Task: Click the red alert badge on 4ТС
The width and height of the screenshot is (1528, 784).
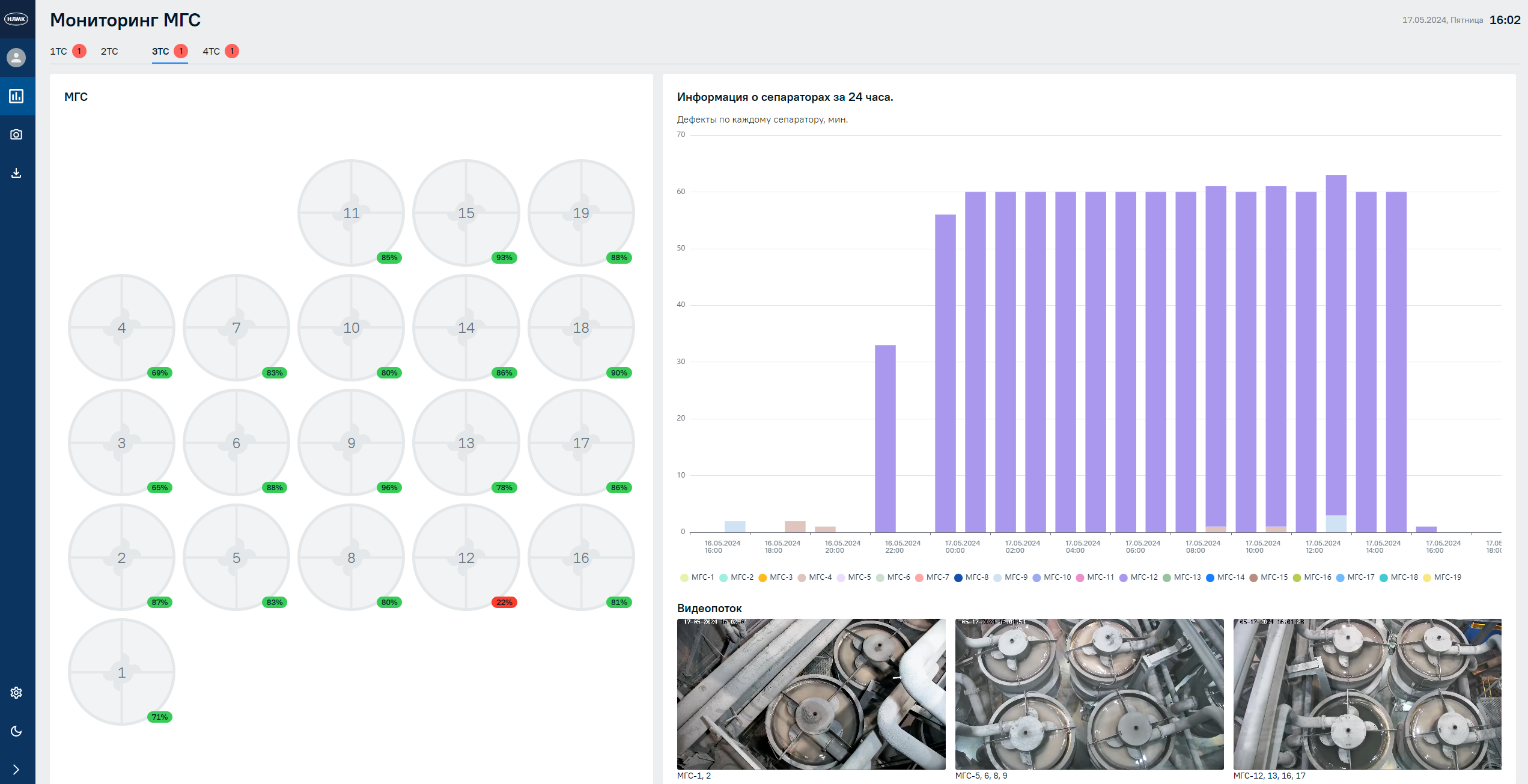Action: pyautogui.click(x=232, y=51)
